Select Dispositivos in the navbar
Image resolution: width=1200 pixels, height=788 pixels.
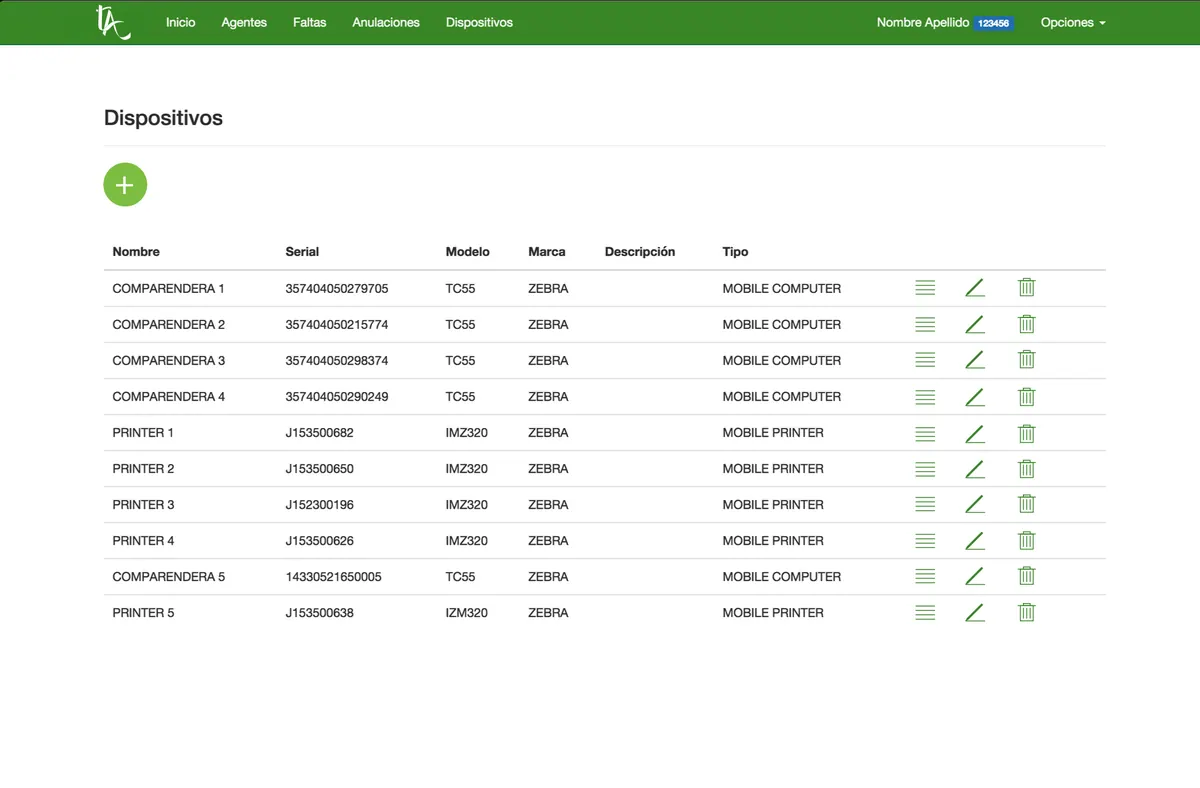coord(479,22)
